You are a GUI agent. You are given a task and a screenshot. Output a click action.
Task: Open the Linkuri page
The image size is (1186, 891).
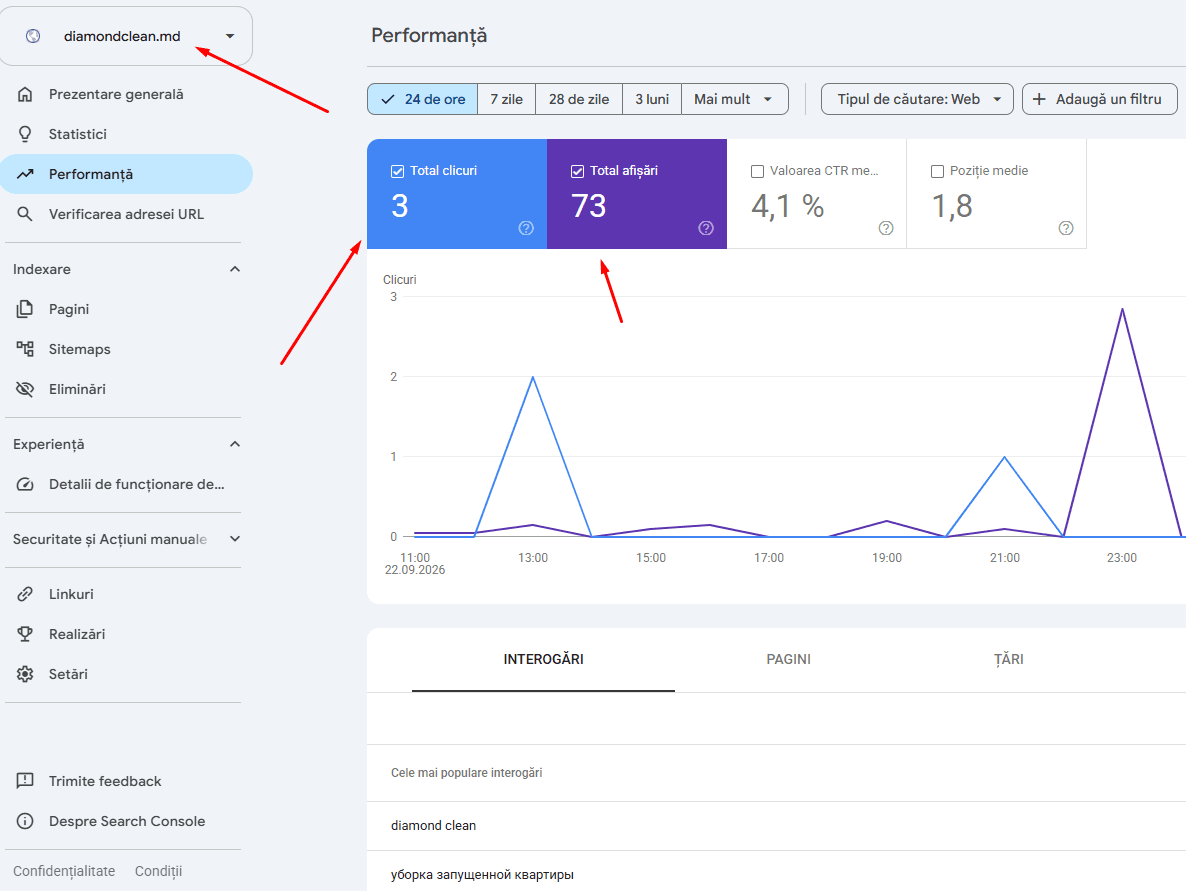click(126, 594)
